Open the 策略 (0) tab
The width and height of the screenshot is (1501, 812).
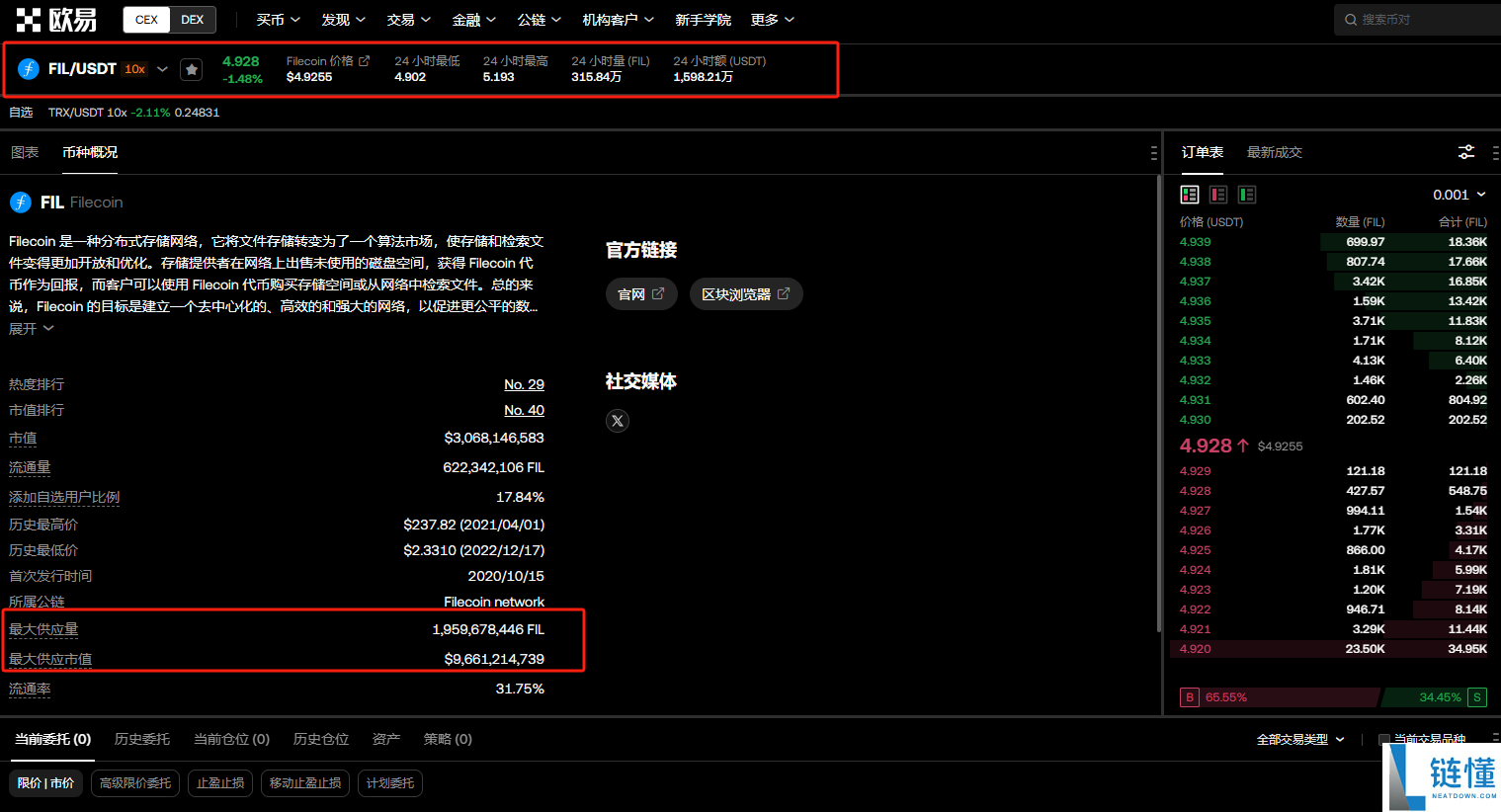tap(448, 739)
